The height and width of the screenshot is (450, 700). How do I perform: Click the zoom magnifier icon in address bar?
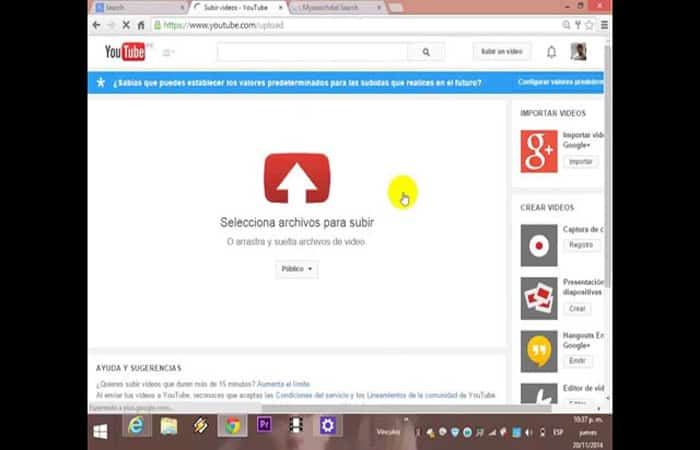coord(566,25)
